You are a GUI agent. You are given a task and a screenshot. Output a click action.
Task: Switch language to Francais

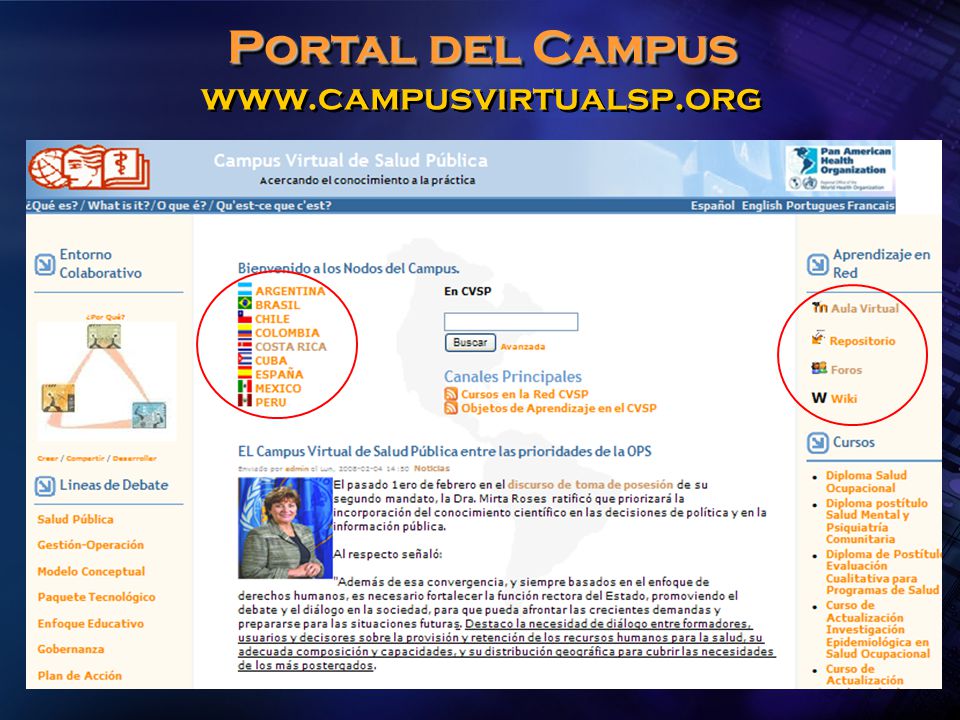[x=871, y=206]
